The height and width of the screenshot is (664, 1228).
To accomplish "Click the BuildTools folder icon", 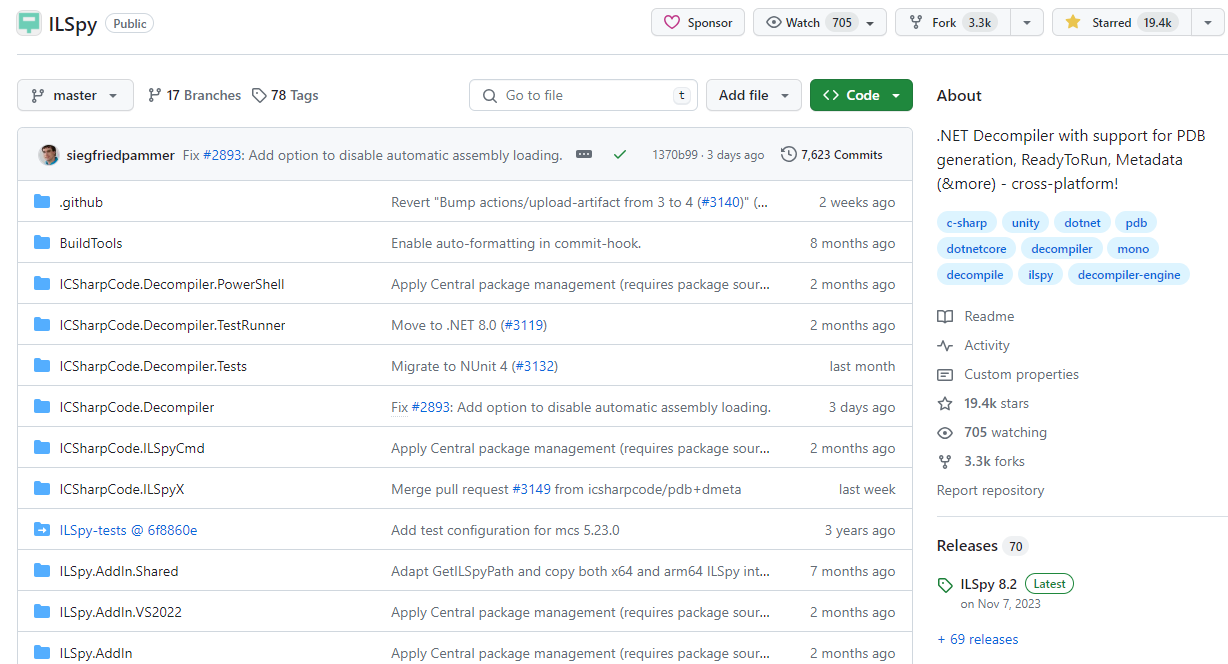I will tap(42, 243).
